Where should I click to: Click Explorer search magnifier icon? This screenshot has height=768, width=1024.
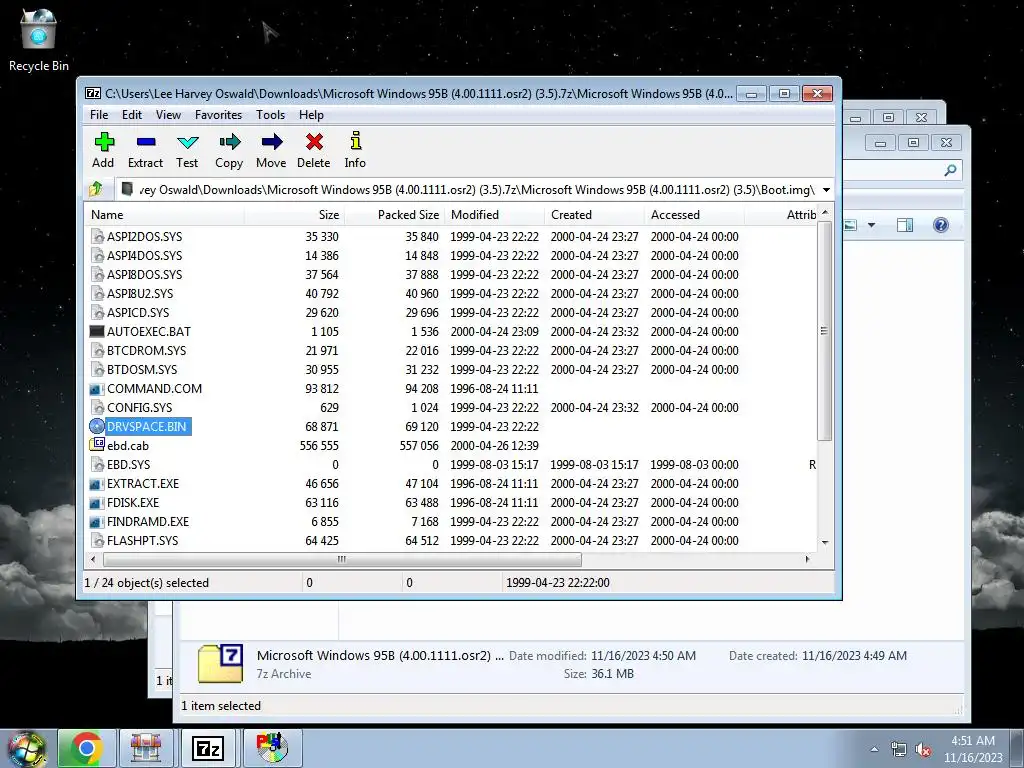pyautogui.click(x=950, y=170)
